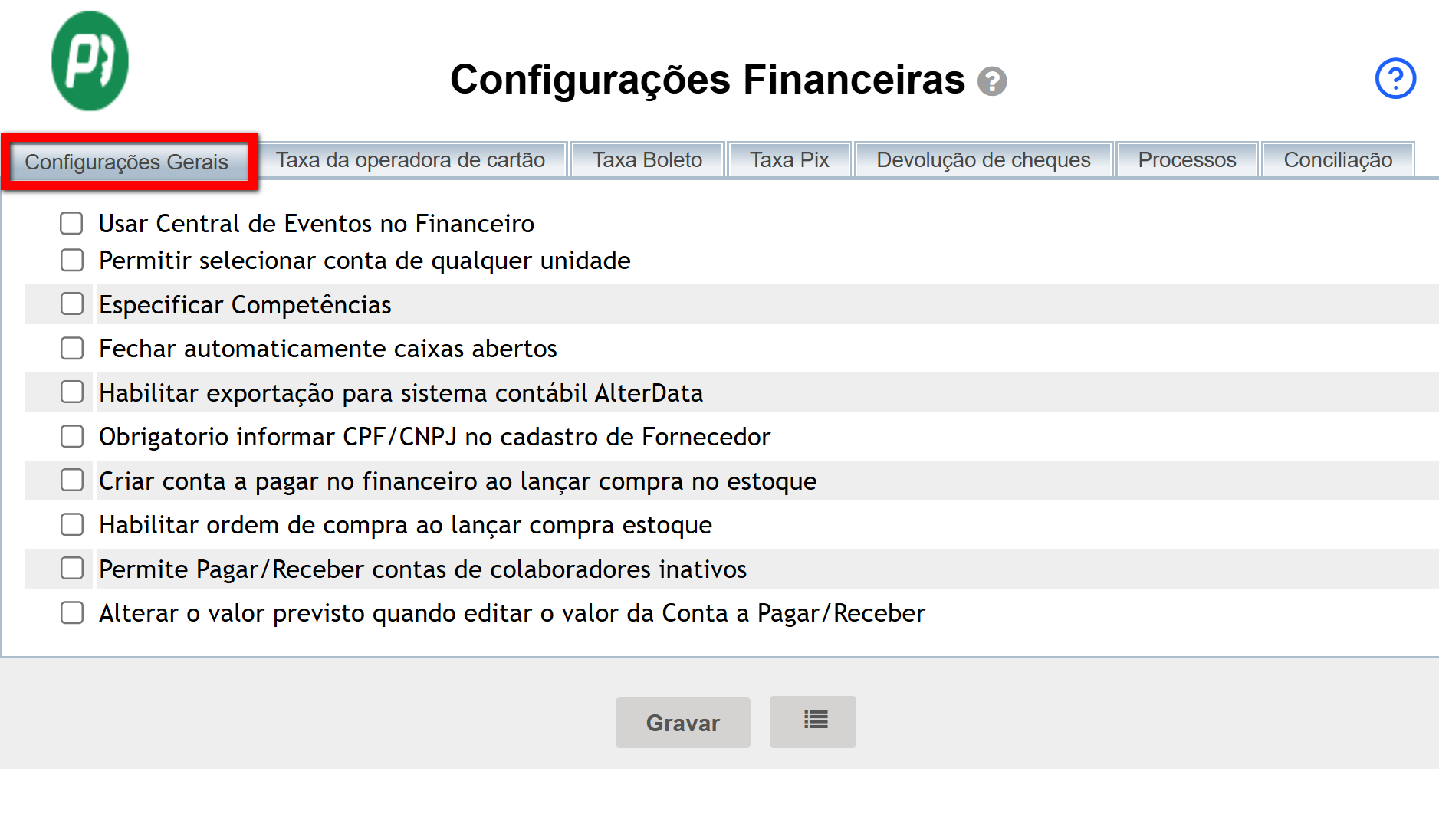Check Habilitar ordem de compra ao lançar
1439x840 pixels.
(72, 525)
